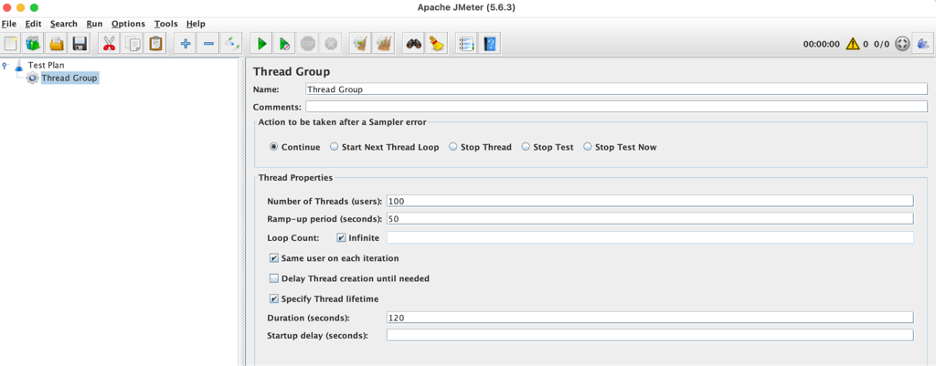Click Start no pauses icon
The width and height of the screenshot is (936, 366).
pos(284,44)
